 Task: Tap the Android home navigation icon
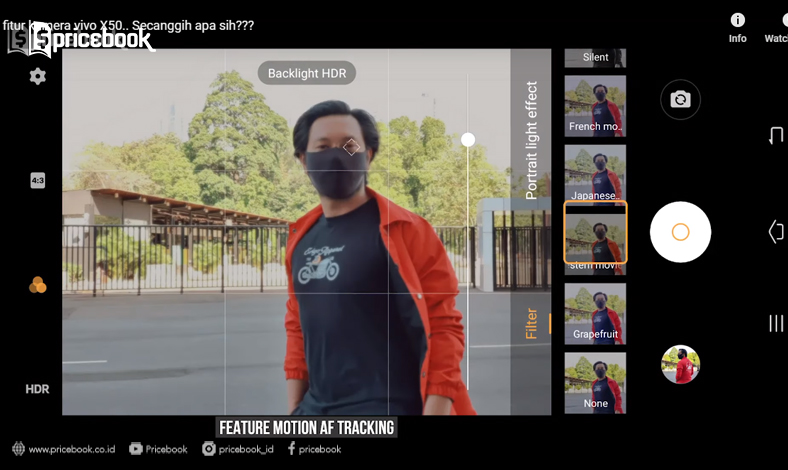tap(776, 232)
